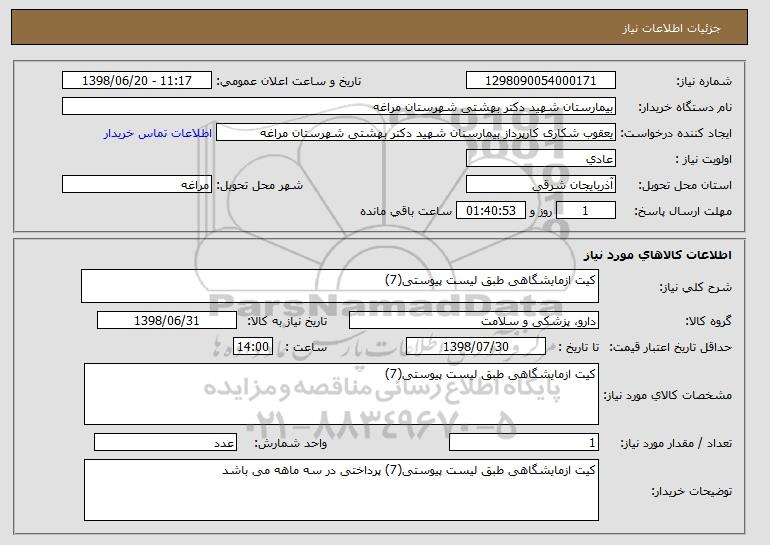
Task: Click the مشخصات کالای مورد نیاز label
Action: pos(668,395)
